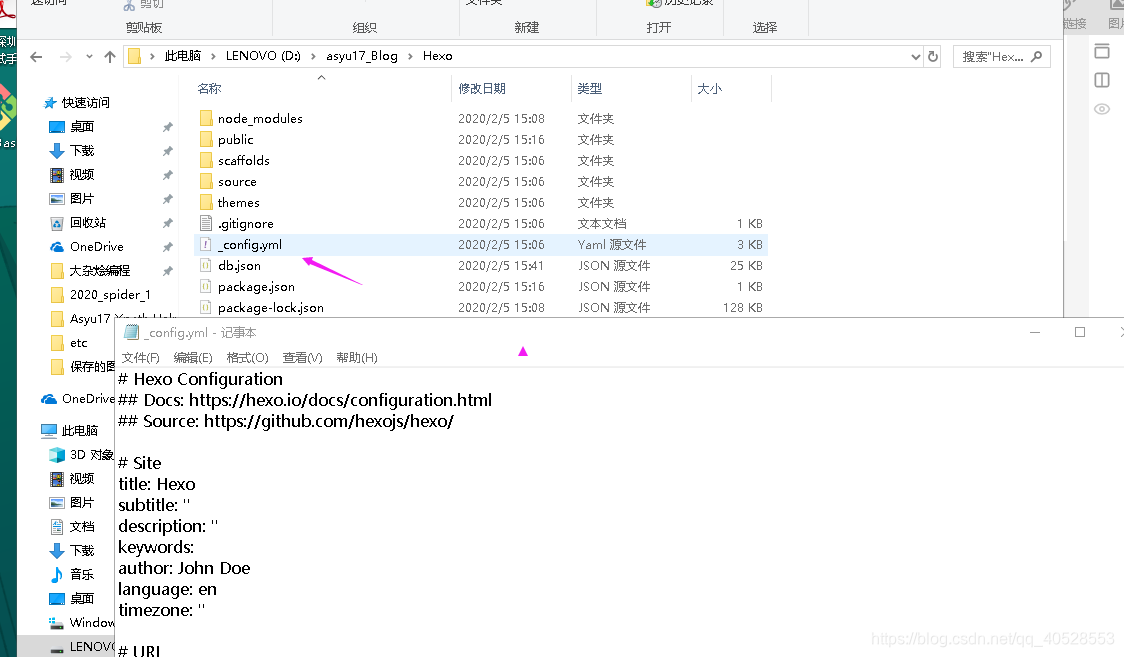The image size is (1124, 657).
Task: Open Notepad 文件(F) menu
Action: [140, 358]
